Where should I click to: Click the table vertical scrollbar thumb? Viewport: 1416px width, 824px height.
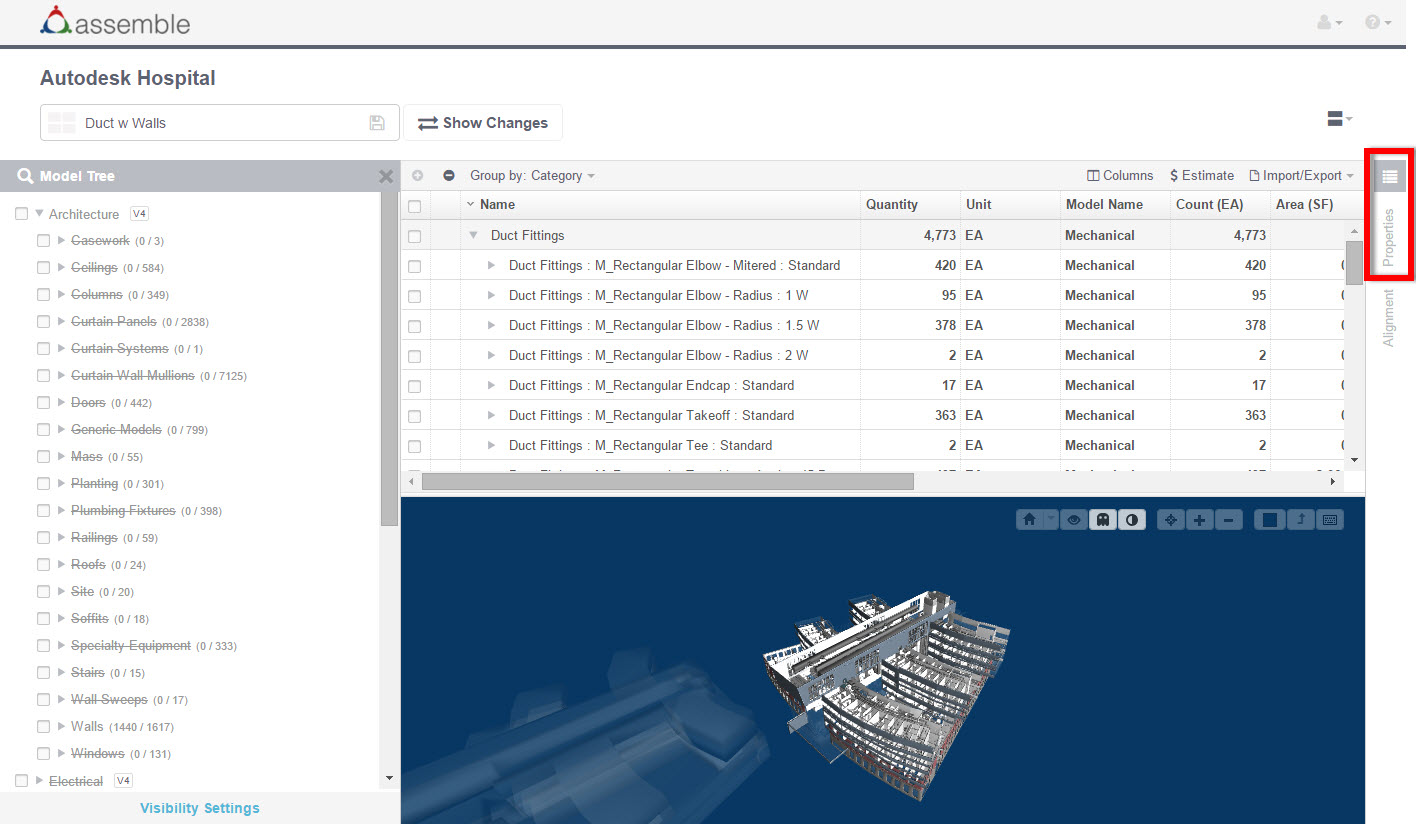click(1354, 262)
